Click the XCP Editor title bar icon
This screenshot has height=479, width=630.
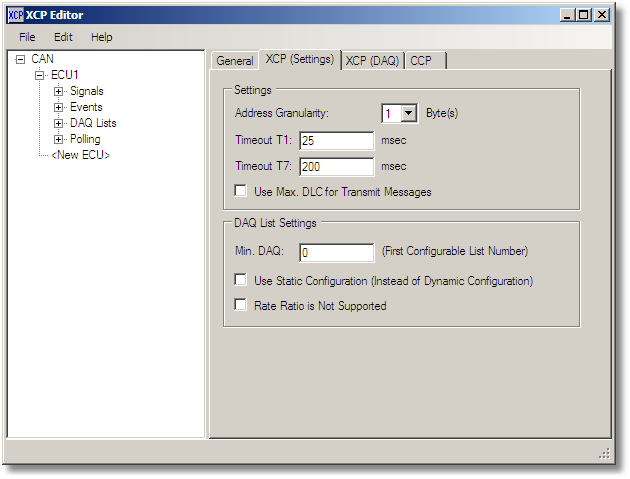pos(15,15)
